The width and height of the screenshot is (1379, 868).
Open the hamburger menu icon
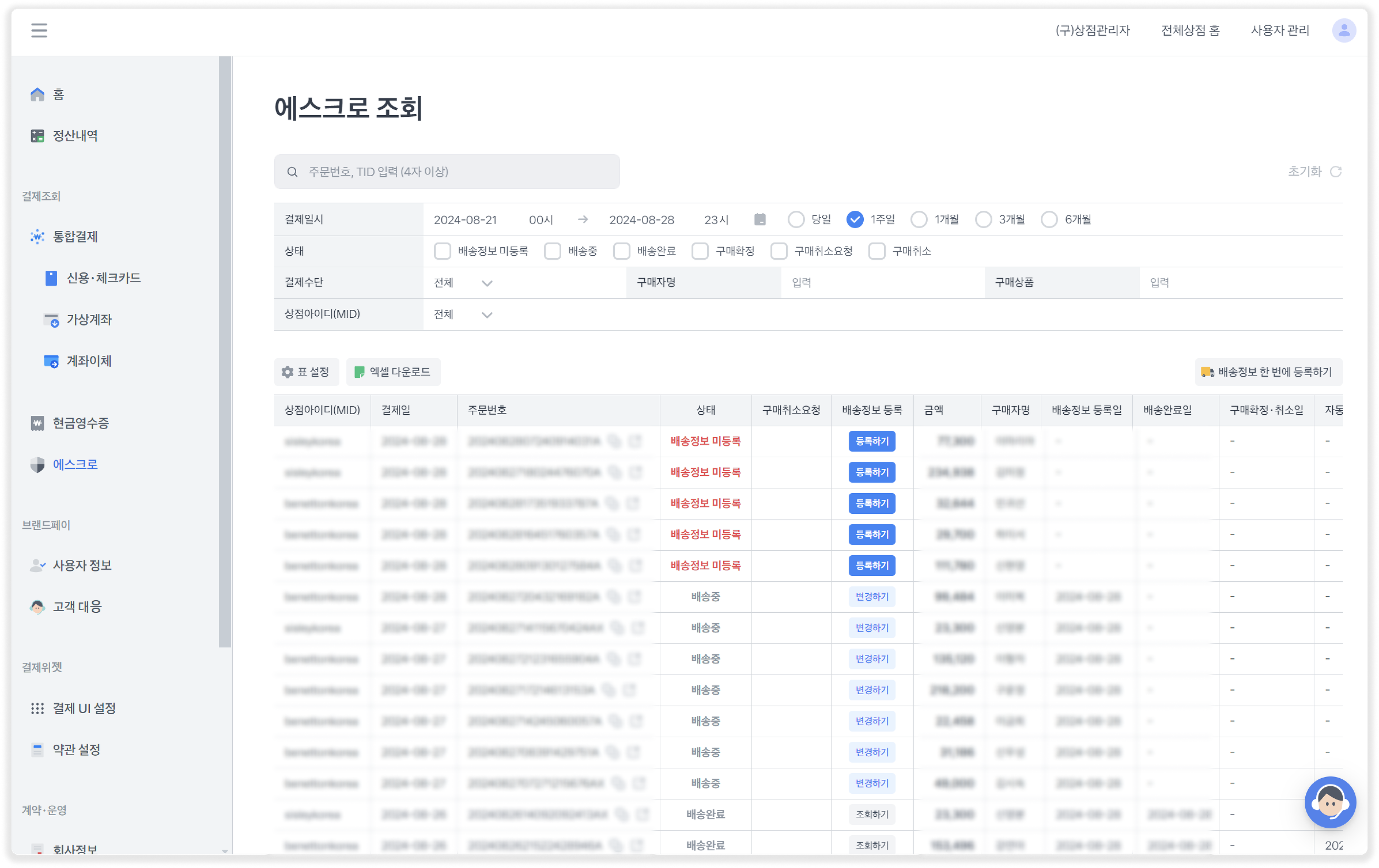(39, 31)
